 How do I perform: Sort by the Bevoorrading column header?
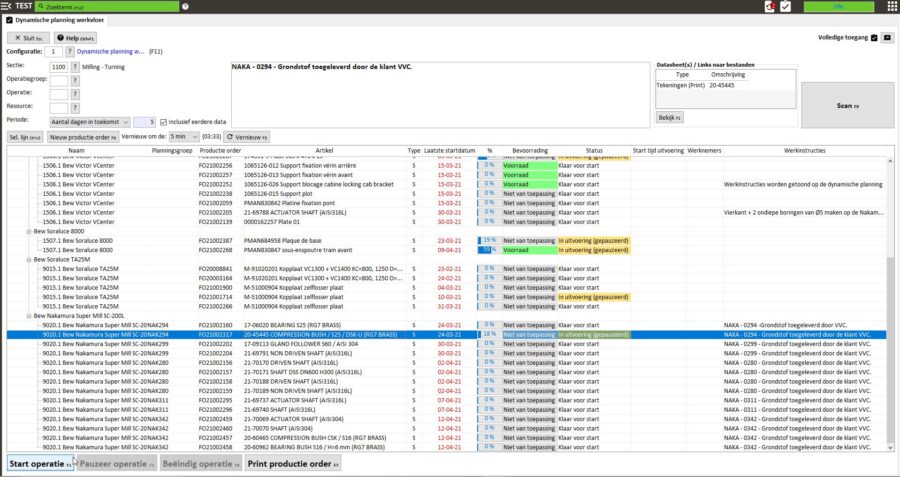click(x=530, y=150)
